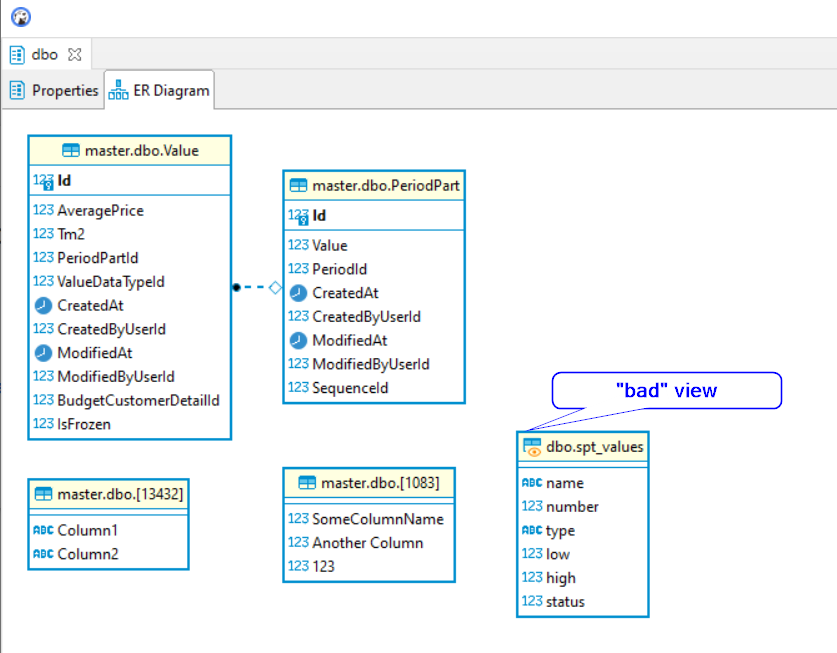Select the master.dbo.PeriodPart table header
Image resolution: width=837 pixels, height=653 pixels.
point(373,185)
